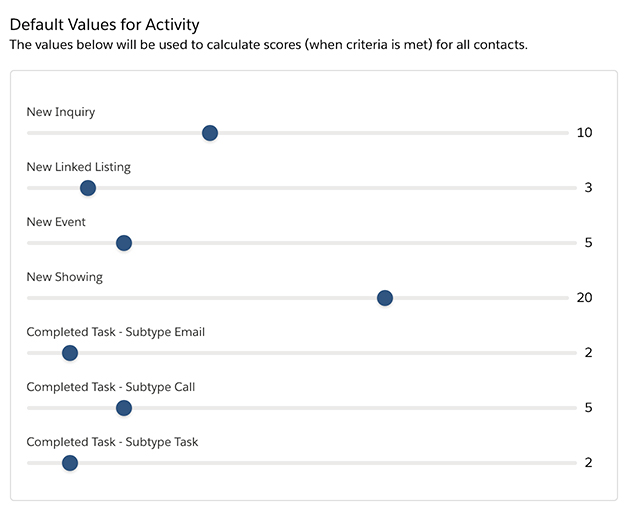Click the New Showing label
Viewport: 627px width, 513px height.
[x=64, y=277]
